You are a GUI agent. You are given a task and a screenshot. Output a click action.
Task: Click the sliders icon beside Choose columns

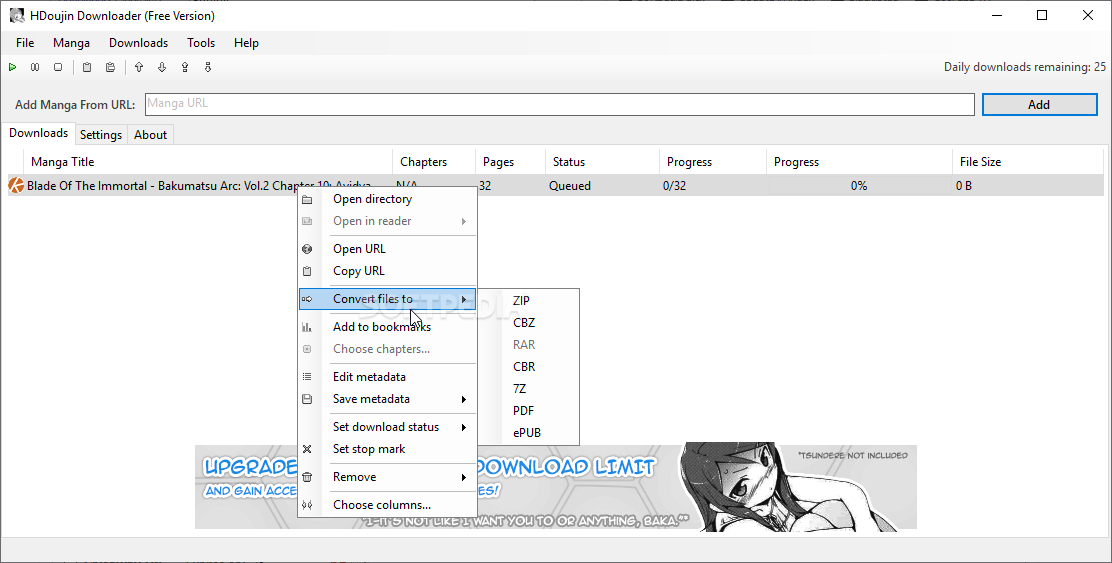click(307, 505)
